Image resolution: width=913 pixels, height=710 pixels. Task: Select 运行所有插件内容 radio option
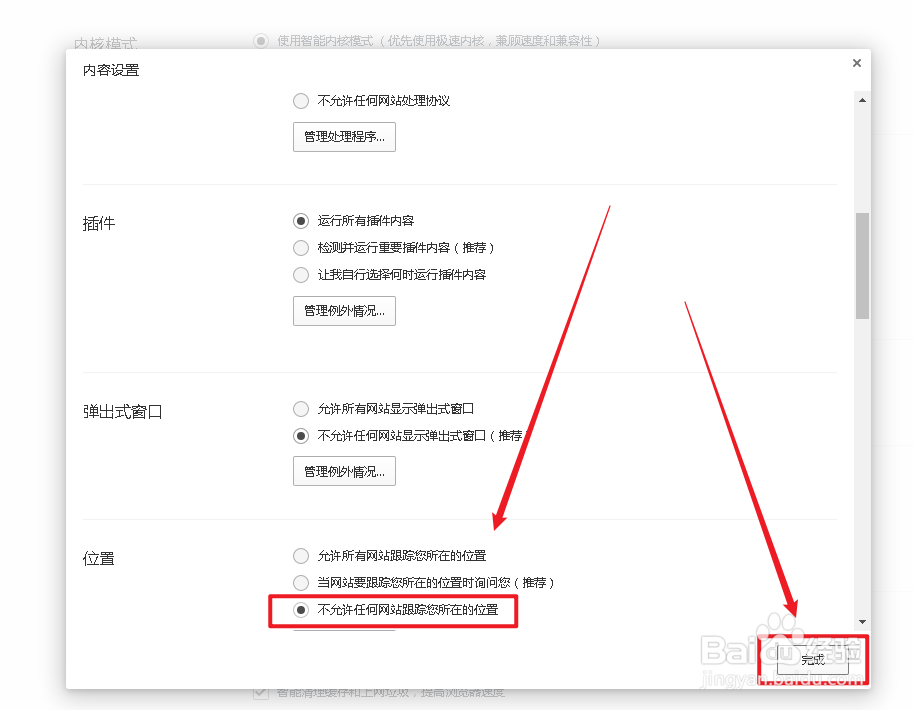(301, 221)
